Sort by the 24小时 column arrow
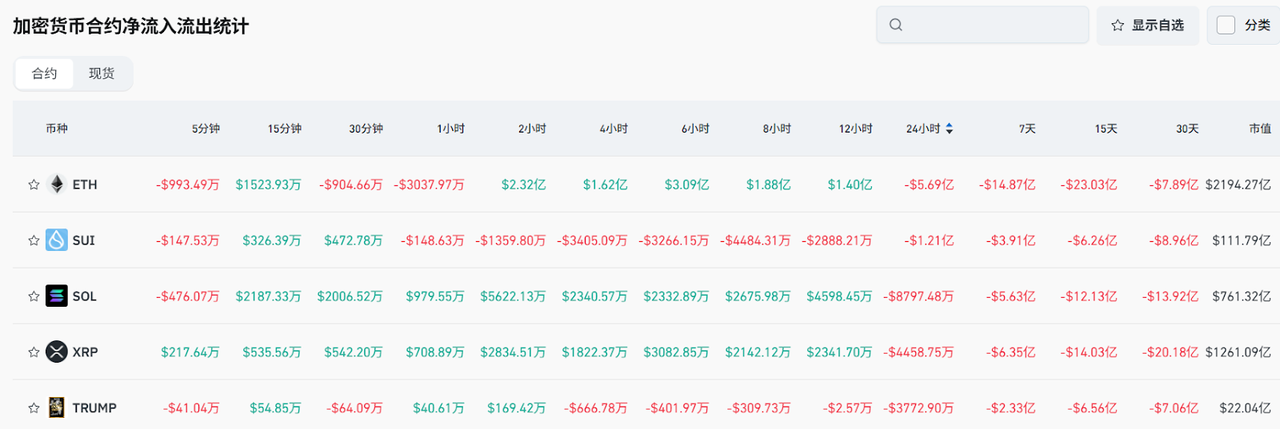The width and height of the screenshot is (1280, 429). tap(949, 129)
